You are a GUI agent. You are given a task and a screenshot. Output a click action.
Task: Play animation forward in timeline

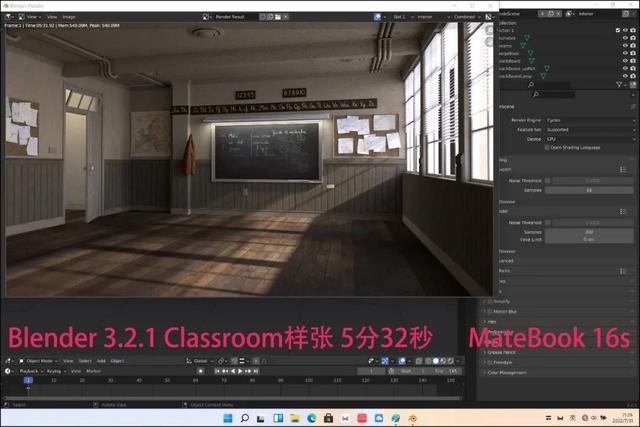pyautogui.click(x=240, y=371)
